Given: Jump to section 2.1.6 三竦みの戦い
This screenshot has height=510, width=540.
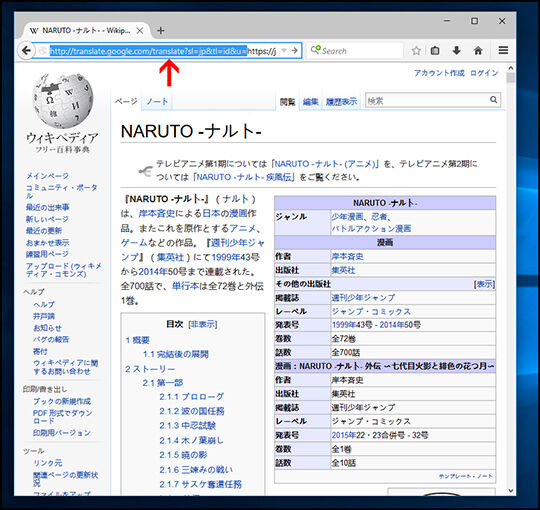Looking at the screenshot, I should coord(196,469).
